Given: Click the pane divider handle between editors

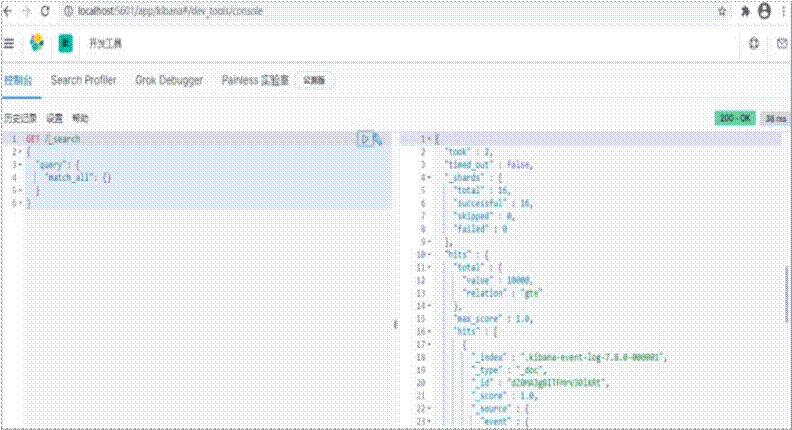Looking at the screenshot, I should tap(395, 324).
